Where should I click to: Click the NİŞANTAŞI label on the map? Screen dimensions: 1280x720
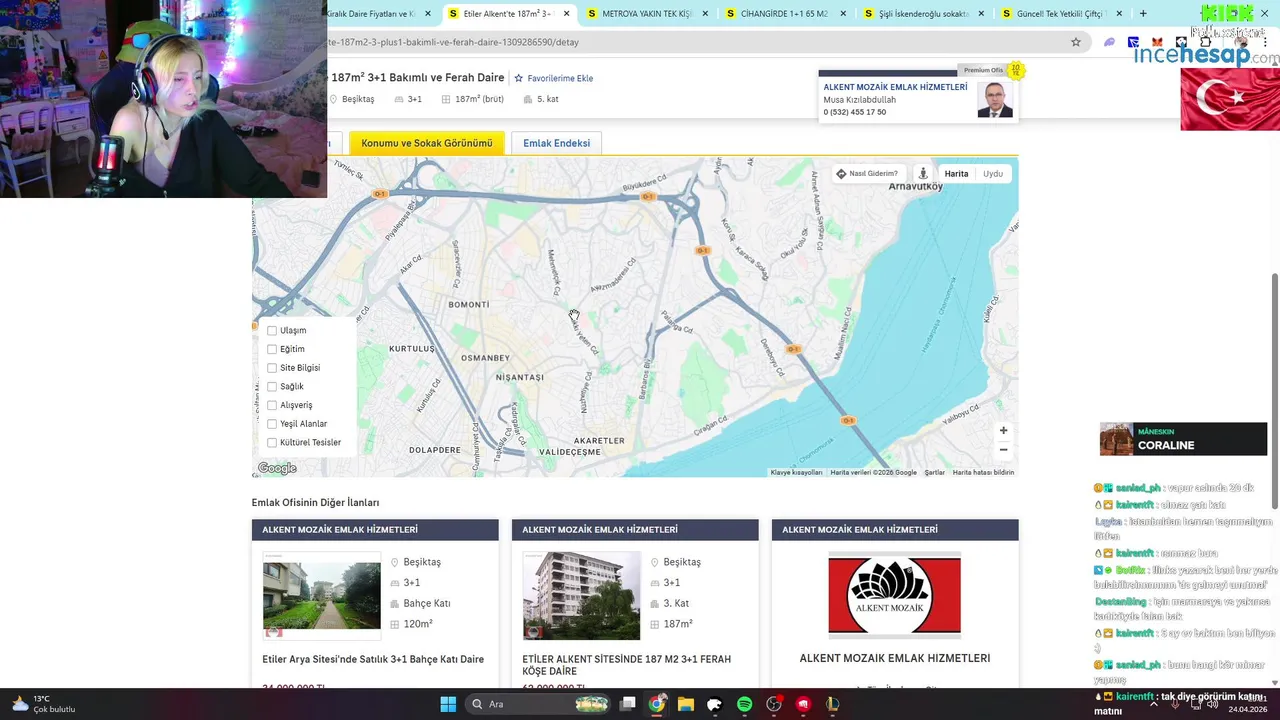pyautogui.click(x=520, y=377)
